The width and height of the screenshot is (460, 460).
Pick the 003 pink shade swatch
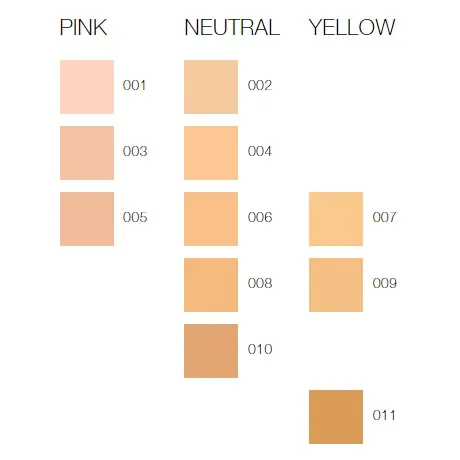pos(87,153)
